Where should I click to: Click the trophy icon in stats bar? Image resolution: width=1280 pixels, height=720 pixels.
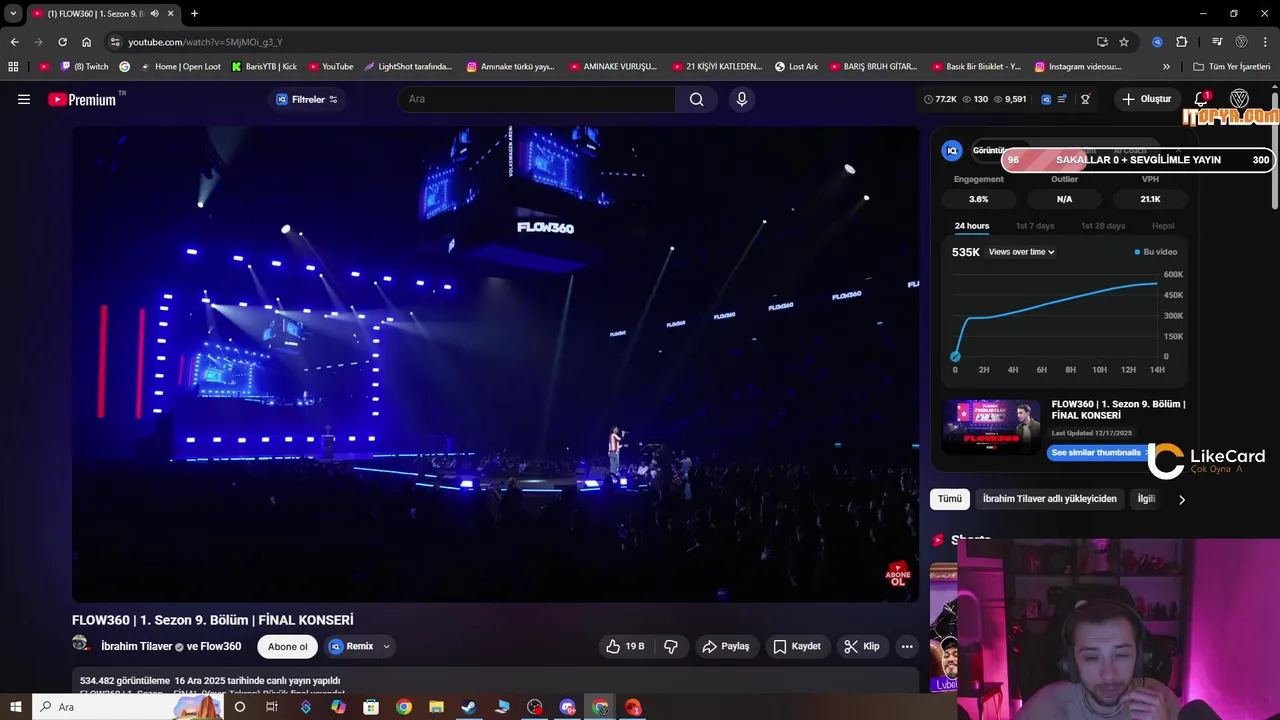coord(1085,99)
